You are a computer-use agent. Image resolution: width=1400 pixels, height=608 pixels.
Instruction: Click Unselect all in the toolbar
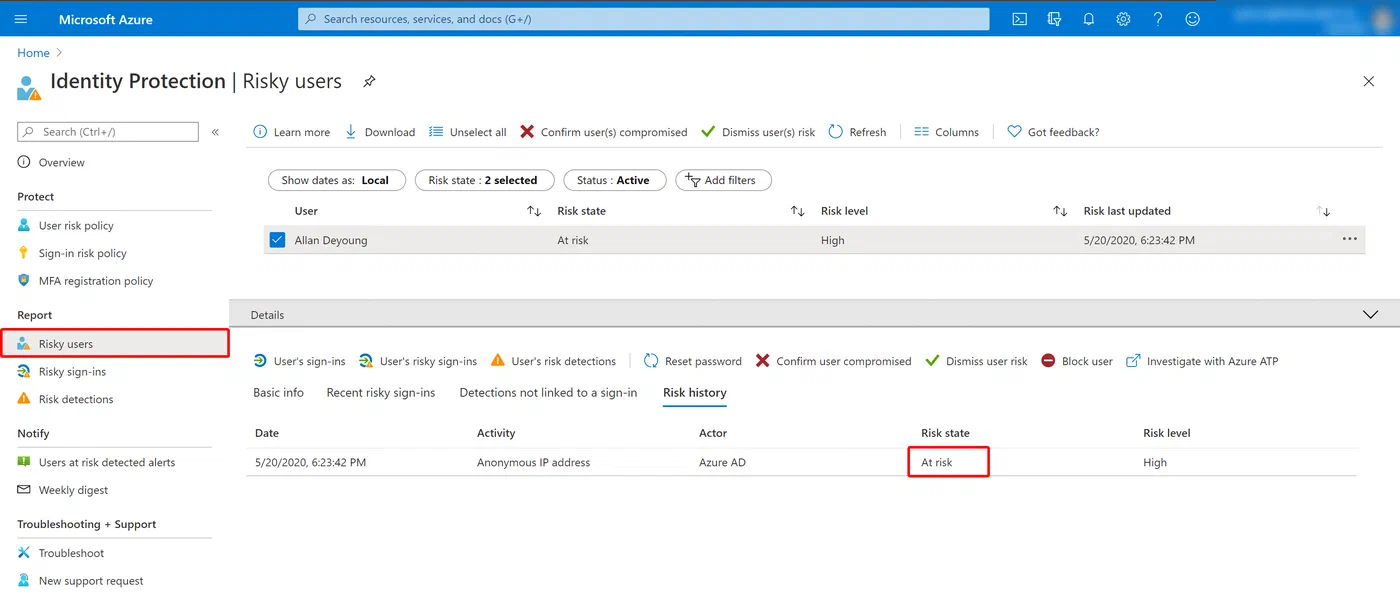468,132
